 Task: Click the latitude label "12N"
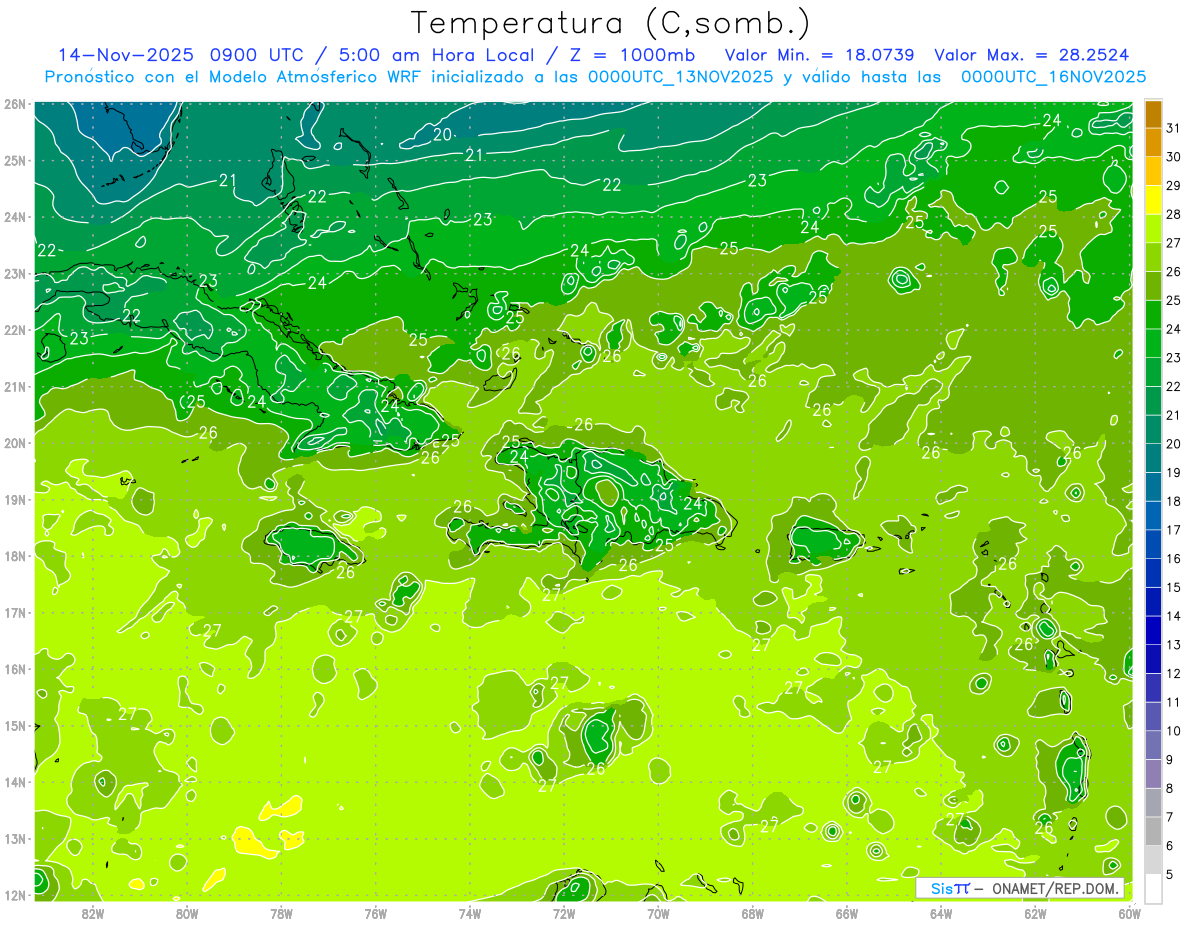pyautogui.click(x=15, y=895)
